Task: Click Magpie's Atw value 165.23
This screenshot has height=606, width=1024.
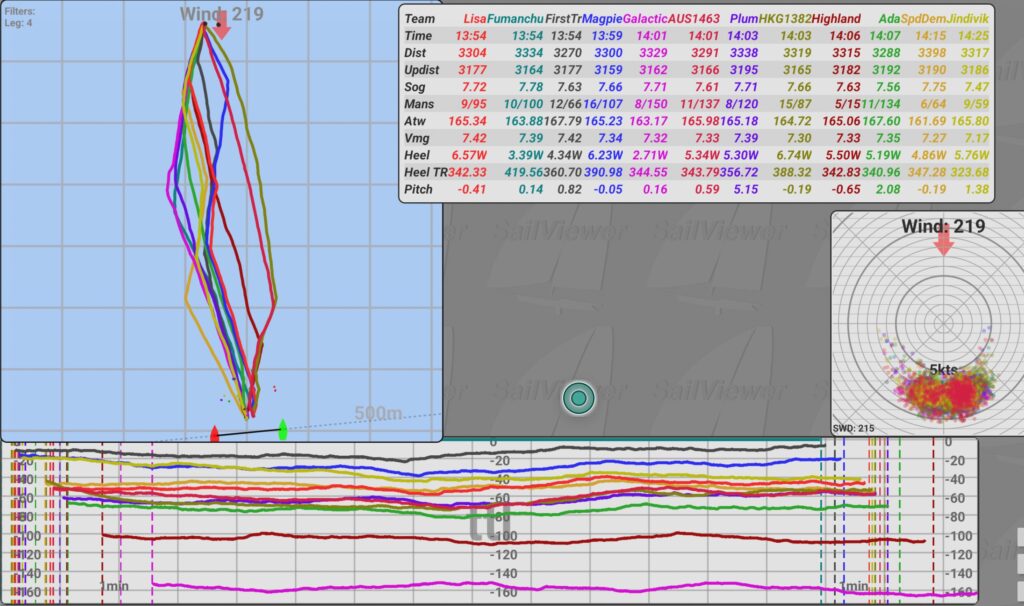Action: click(x=603, y=121)
